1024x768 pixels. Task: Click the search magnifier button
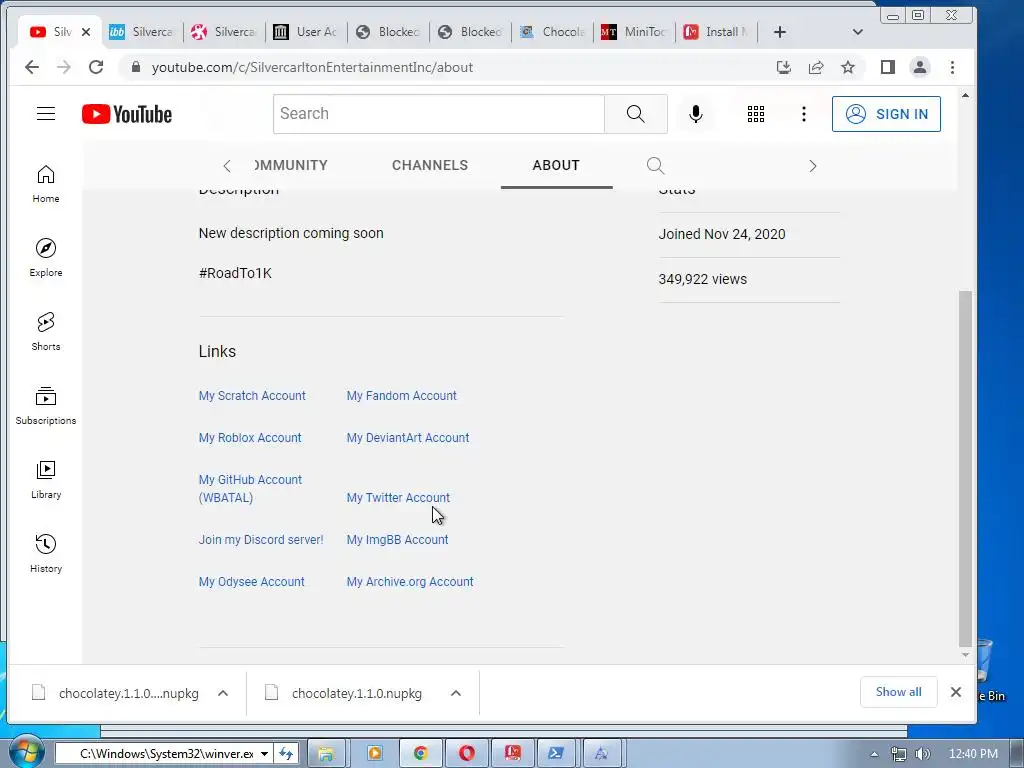635,114
